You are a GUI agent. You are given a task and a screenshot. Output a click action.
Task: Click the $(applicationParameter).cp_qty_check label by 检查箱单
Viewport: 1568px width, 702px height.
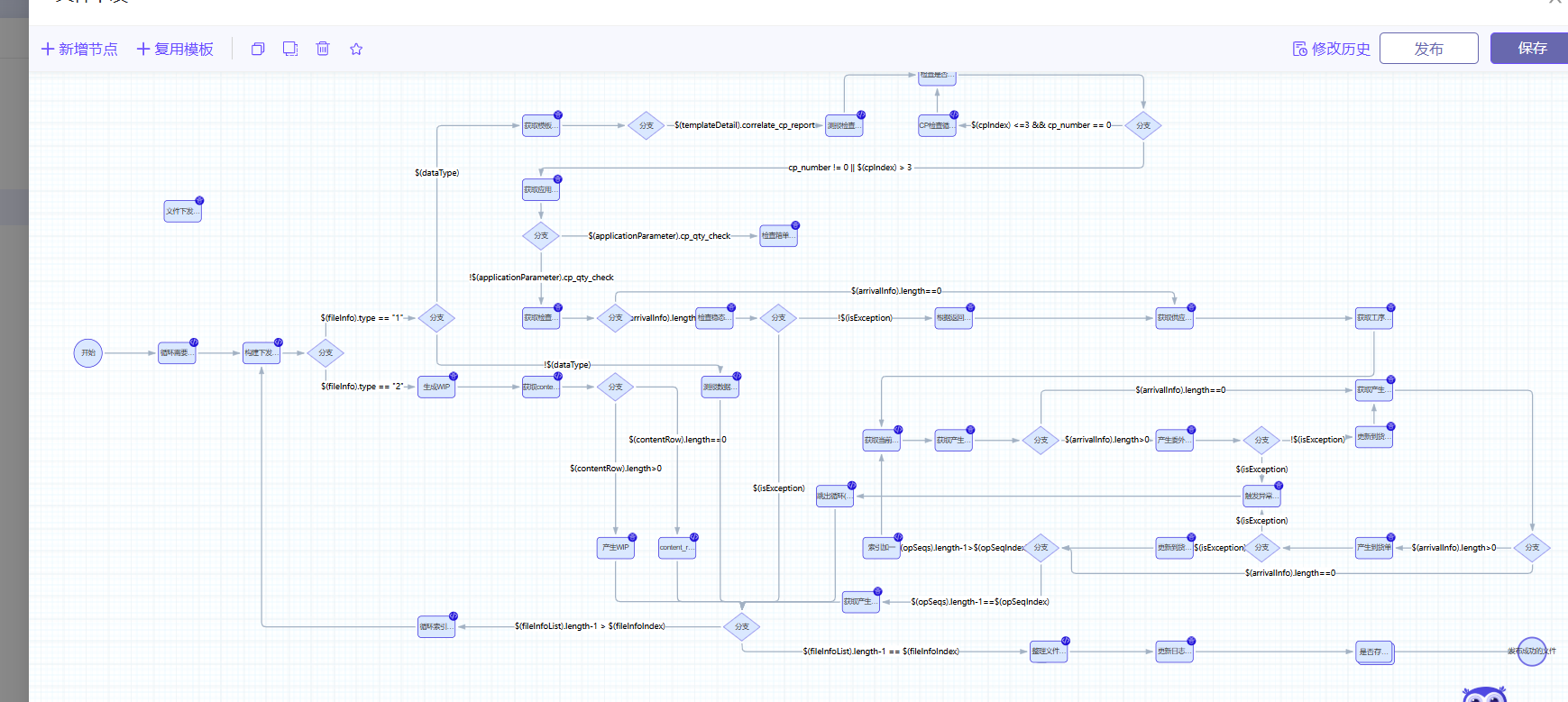(659, 236)
